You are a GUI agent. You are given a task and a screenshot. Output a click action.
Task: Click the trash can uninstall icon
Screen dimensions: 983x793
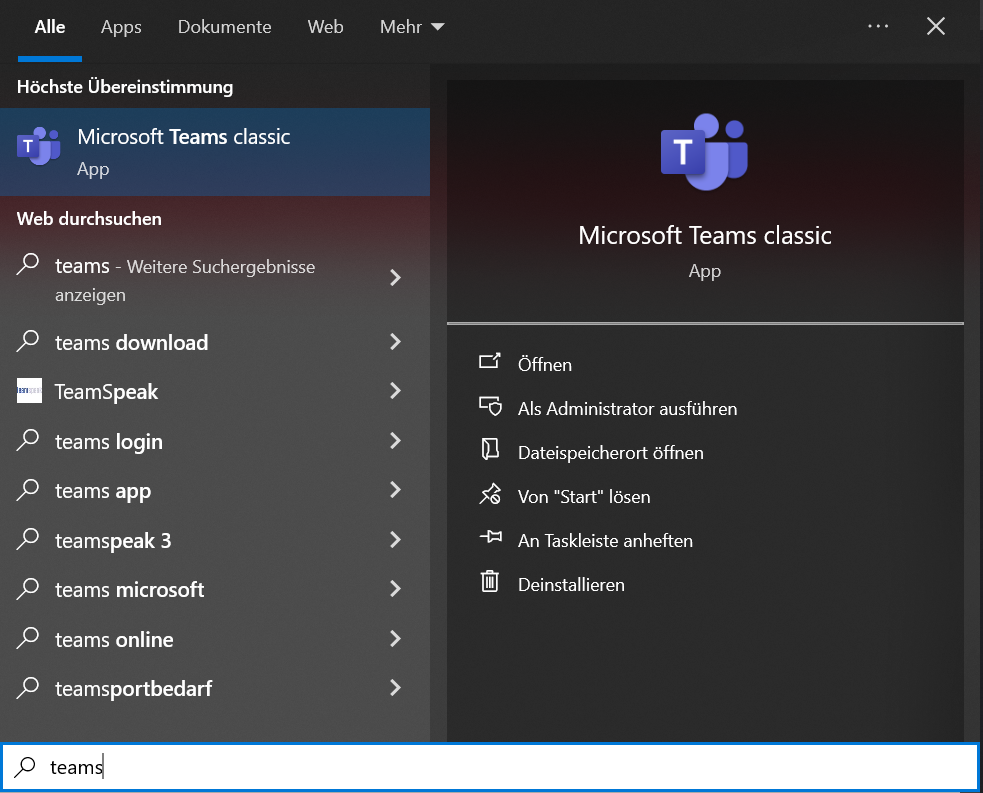point(490,581)
